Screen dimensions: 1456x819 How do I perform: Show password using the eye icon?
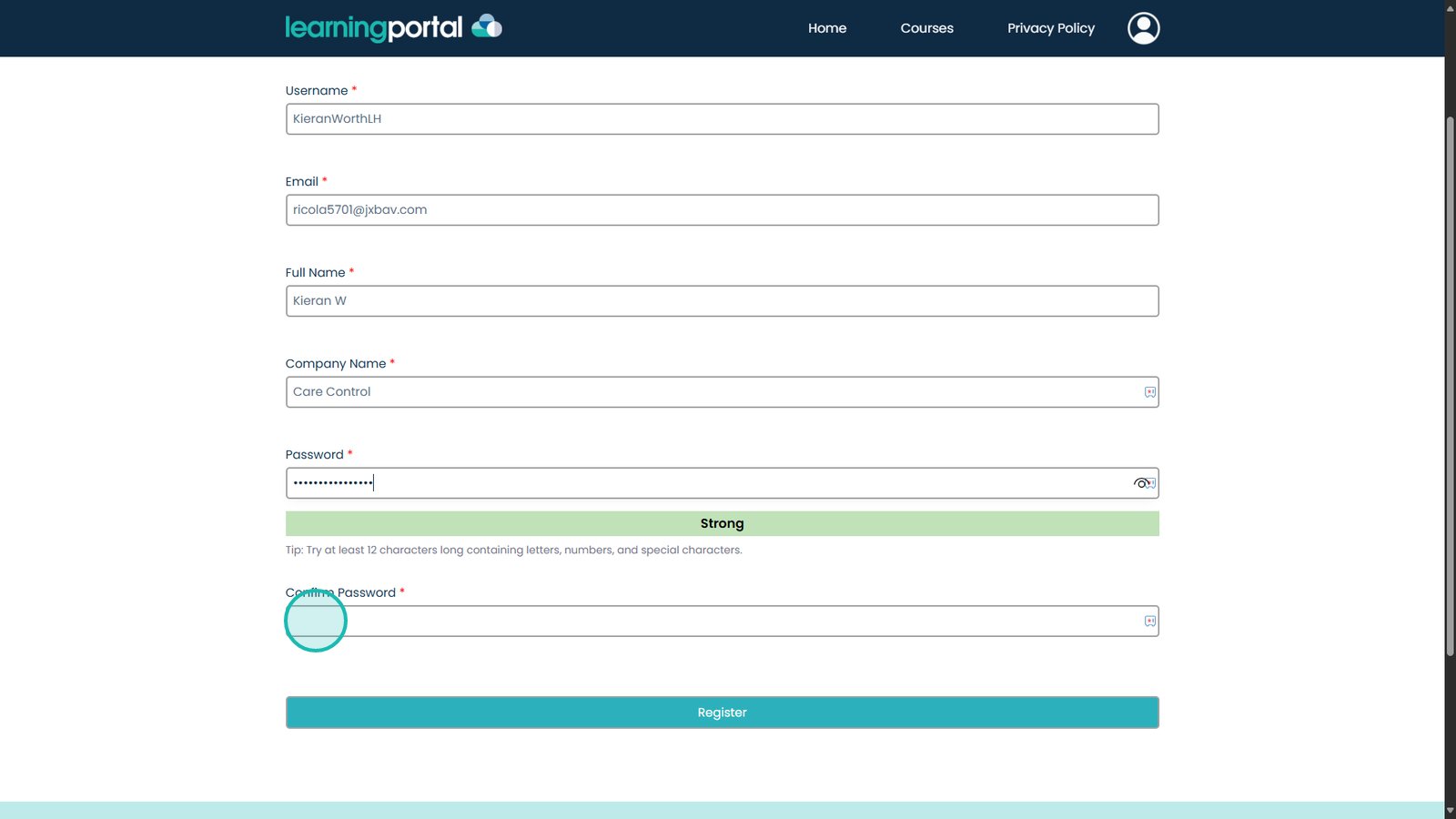(1140, 483)
